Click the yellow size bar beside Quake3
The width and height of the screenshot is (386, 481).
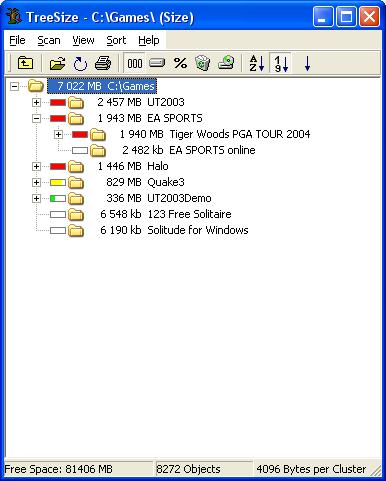(58, 182)
